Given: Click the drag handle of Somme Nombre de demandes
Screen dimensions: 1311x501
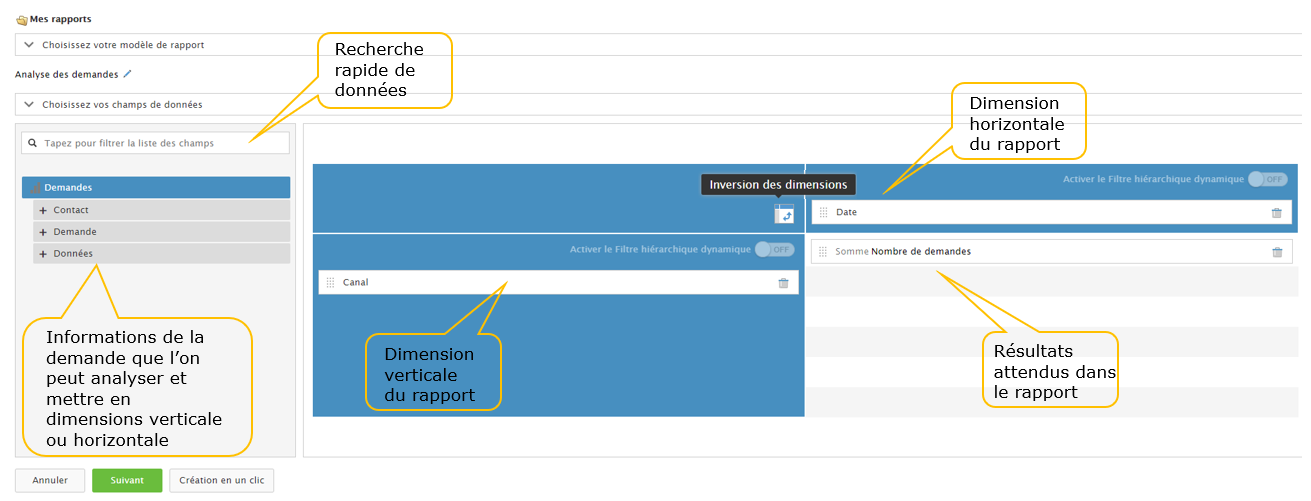Looking at the screenshot, I should click(x=824, y=252).
